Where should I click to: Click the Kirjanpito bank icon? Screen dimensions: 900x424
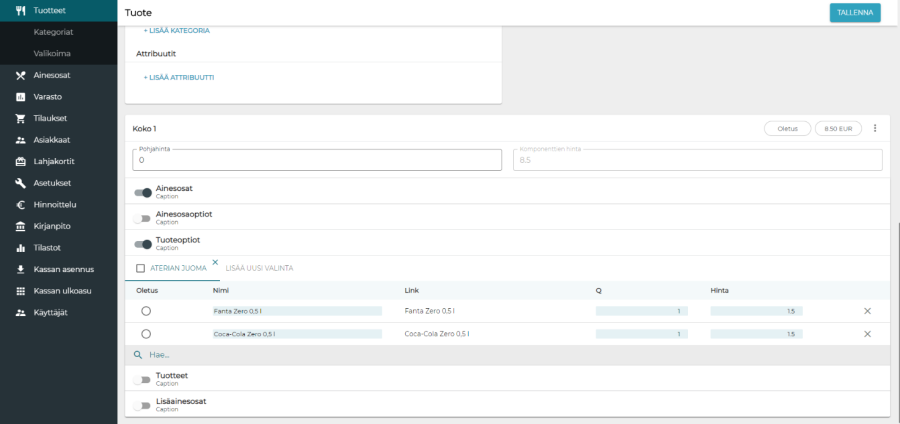(x=20, y=226)
